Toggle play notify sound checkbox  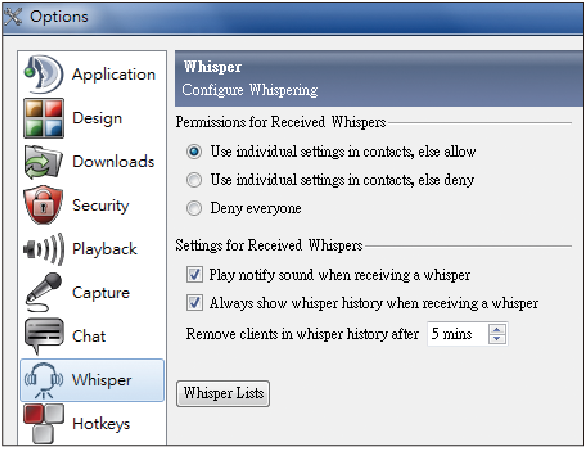coord(194,274)
